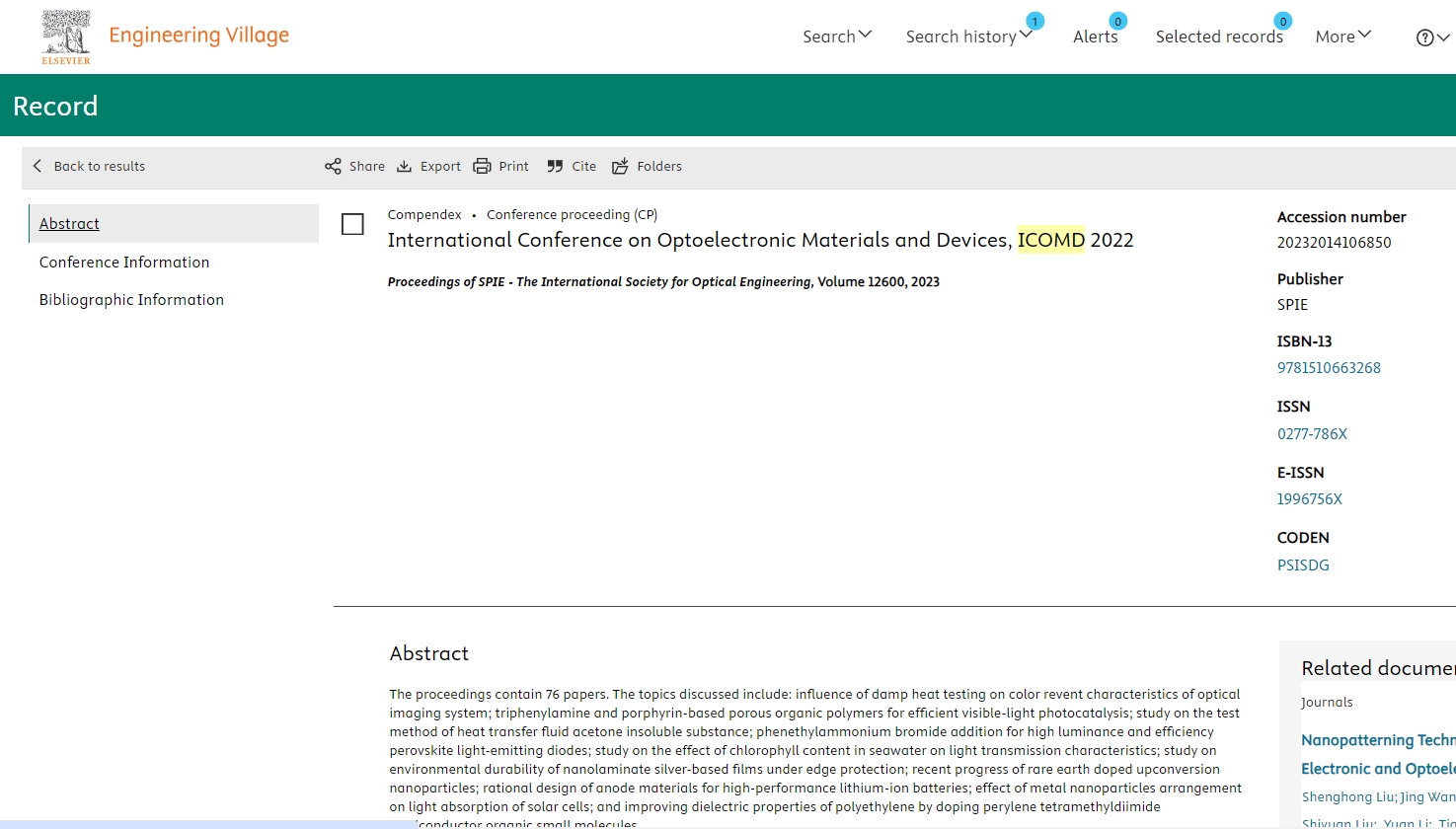Viewport: 1456px width, 829px height.
Task: Click the record title ICOMD 2022
Action: [x=760, y=240]
